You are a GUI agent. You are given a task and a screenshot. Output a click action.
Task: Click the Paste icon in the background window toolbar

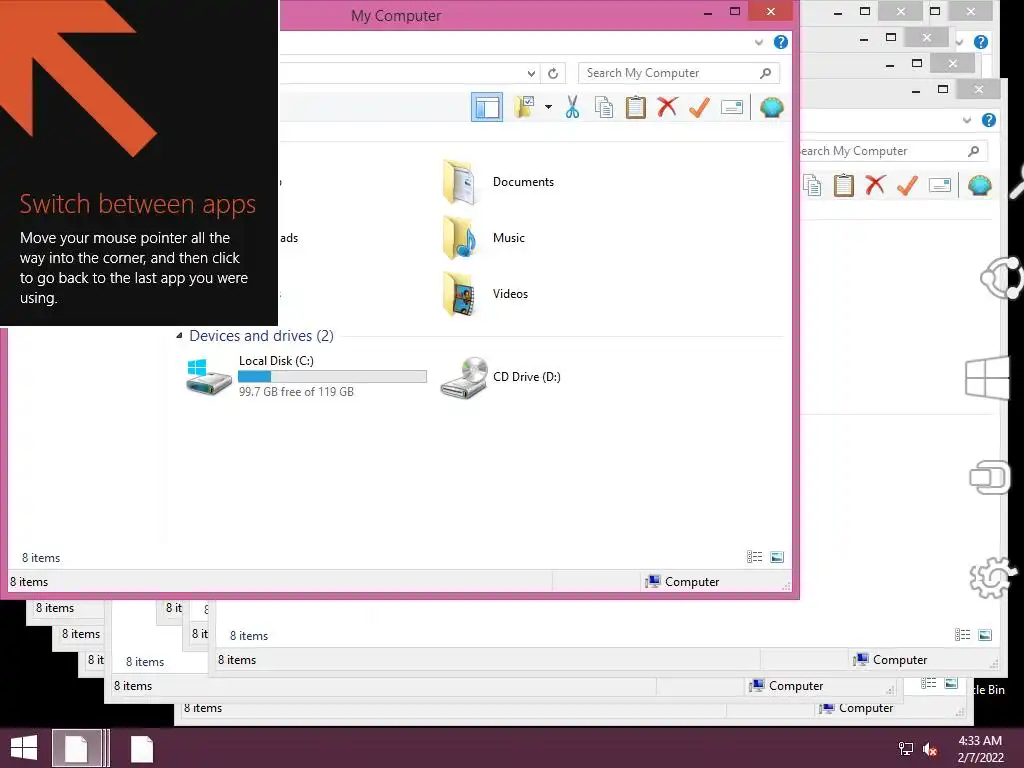(x=844, y=185)
